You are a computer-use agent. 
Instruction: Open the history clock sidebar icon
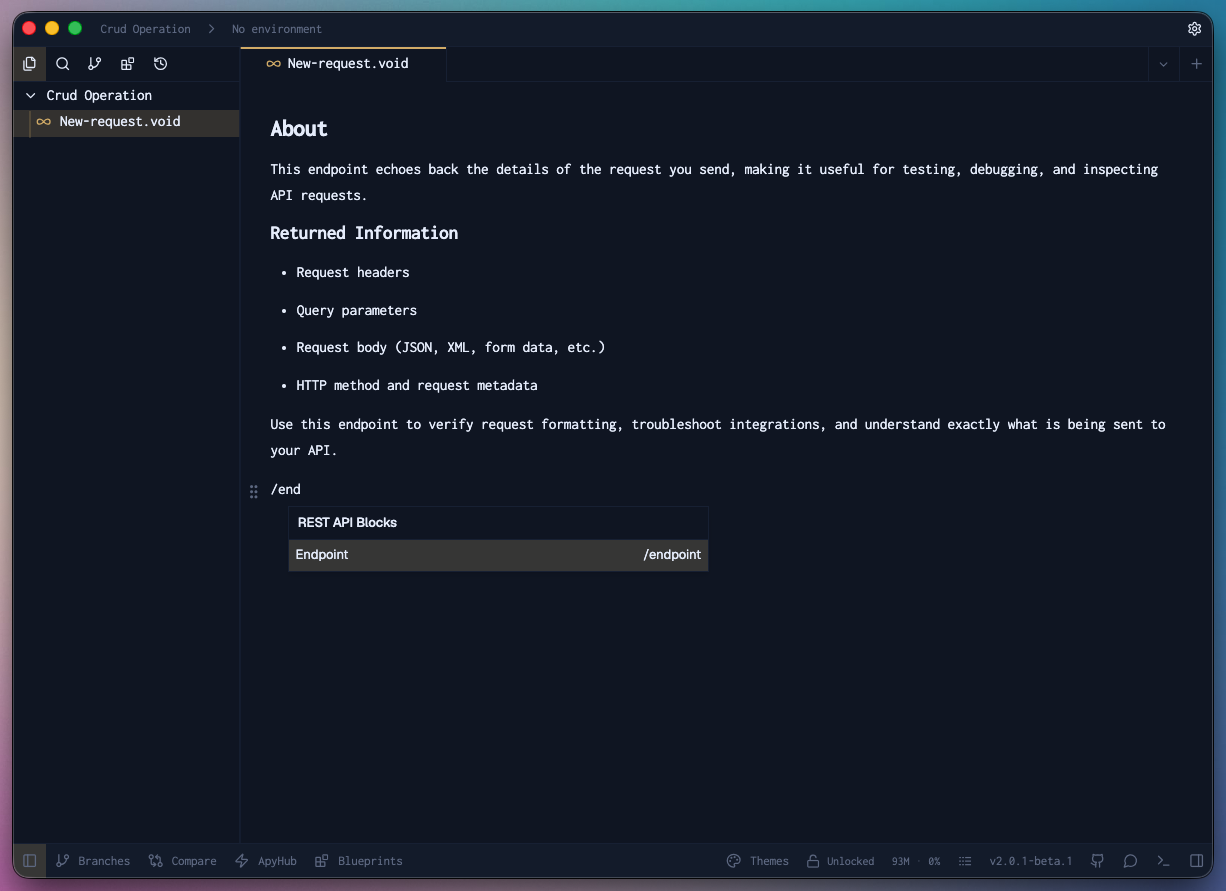(160, 64)
